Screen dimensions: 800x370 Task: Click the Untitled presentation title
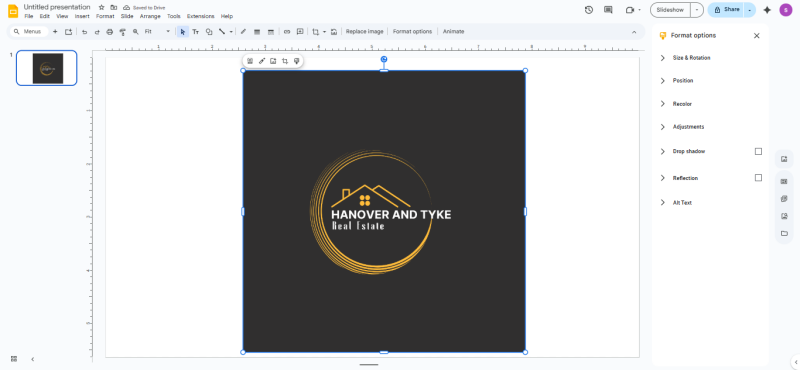57,7
